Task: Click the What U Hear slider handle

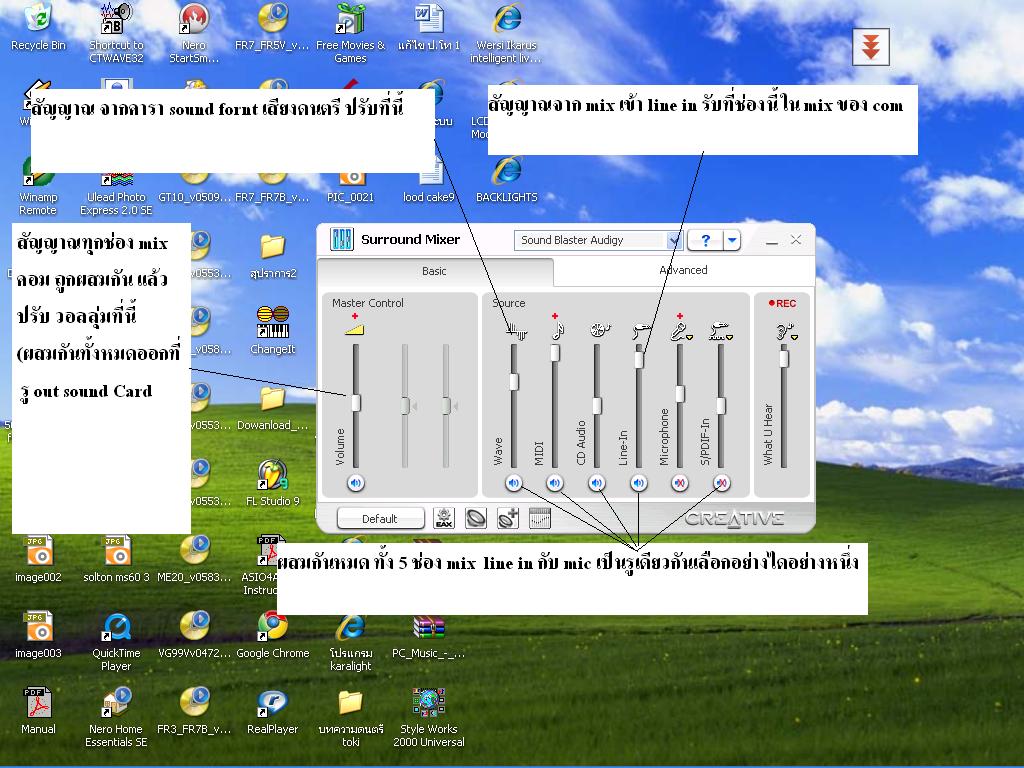Action: click(x=784, y=358)
